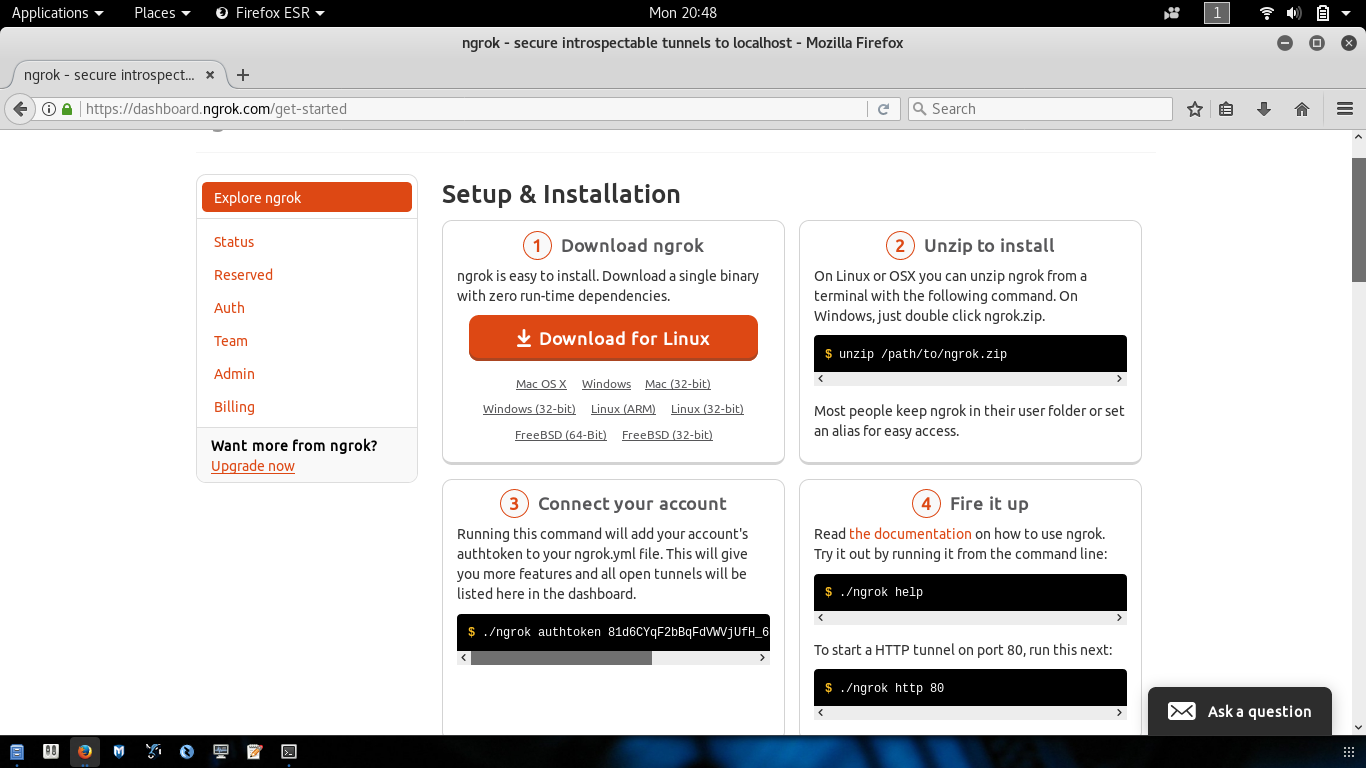
Task: Open the notepad text editor in dock
Action: pyautogui.click(x=255, y=751)
